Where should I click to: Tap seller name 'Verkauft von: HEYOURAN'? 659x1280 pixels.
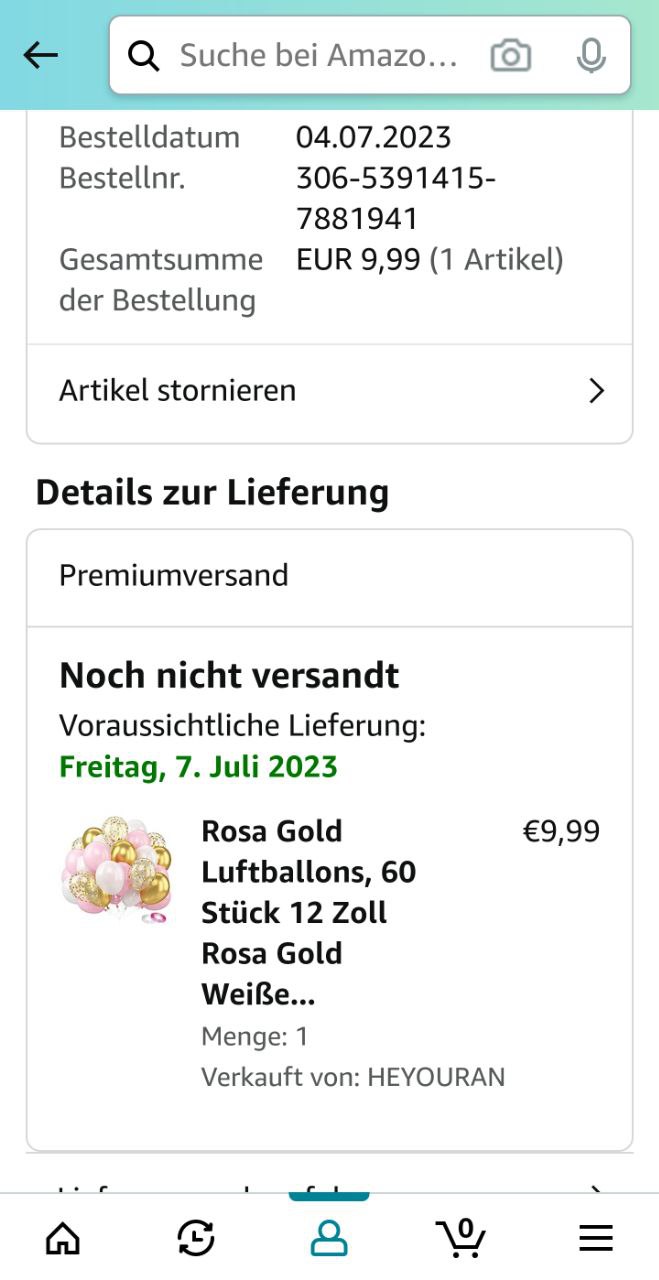tap(353, 1077)
